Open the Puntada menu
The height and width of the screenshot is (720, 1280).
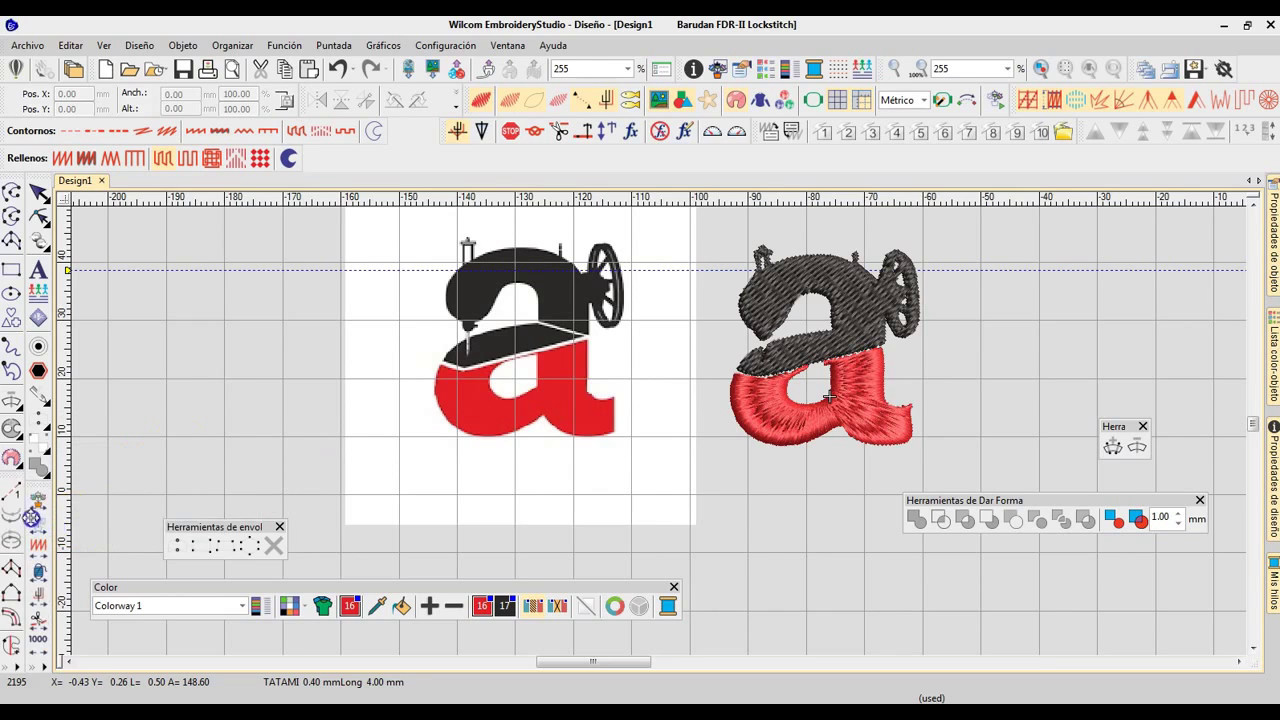pyautogui.click(x=333, y=45)
